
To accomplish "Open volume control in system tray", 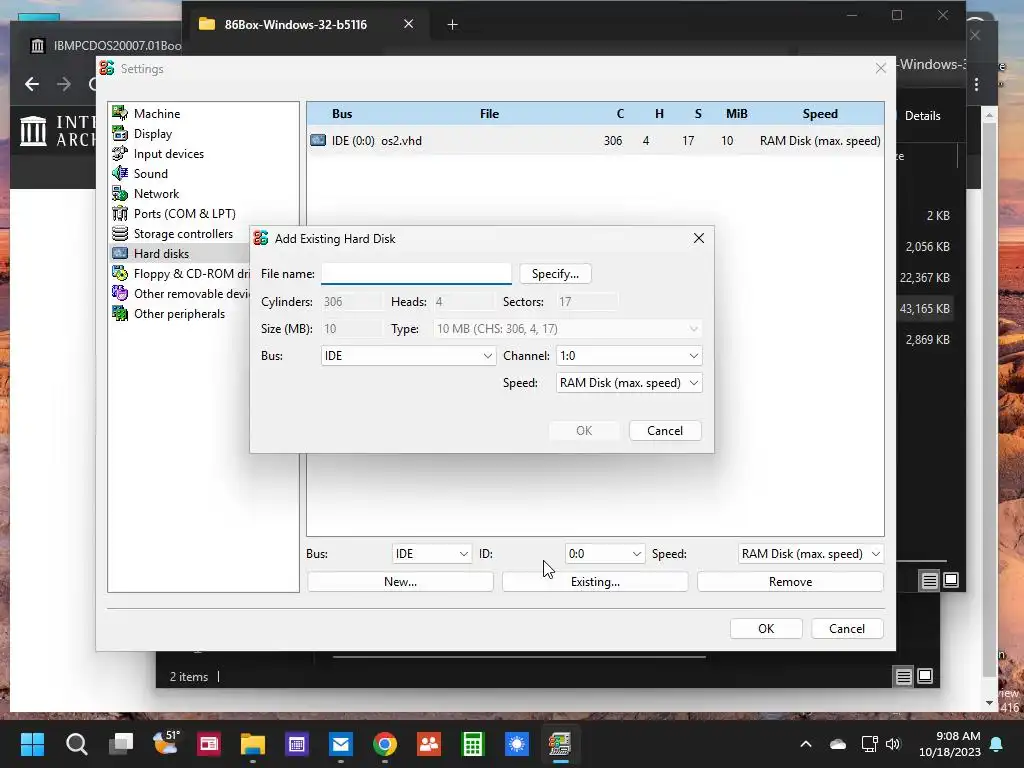I will coord(893,744).
